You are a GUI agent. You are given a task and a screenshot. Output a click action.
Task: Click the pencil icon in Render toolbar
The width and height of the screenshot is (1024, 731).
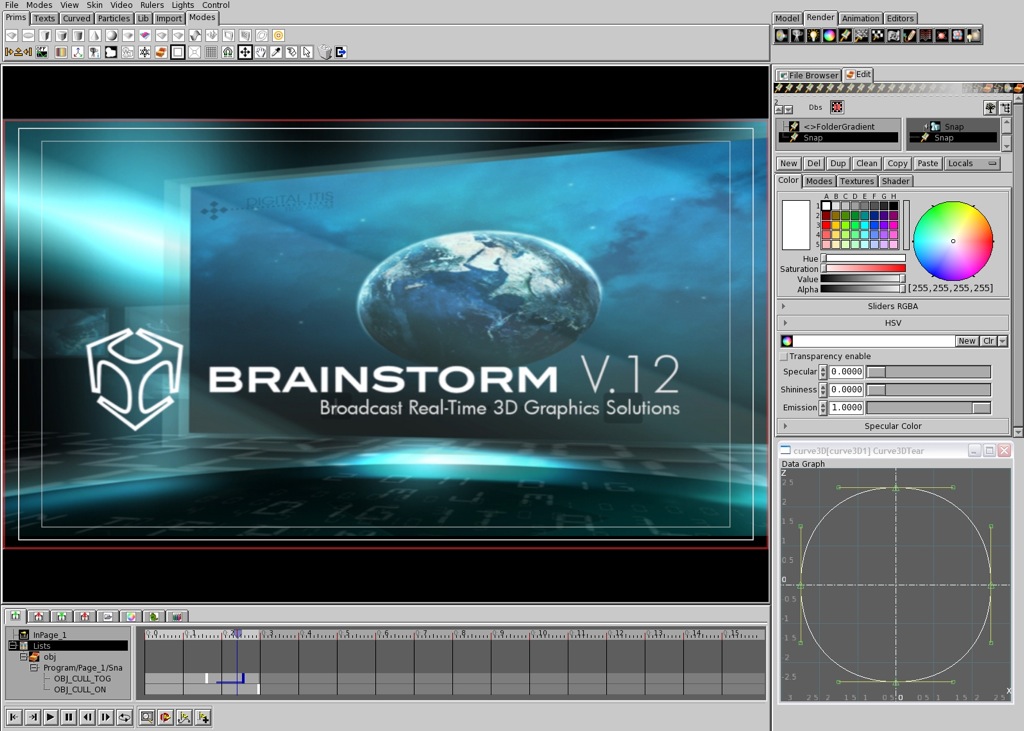(x=910, y=36)
